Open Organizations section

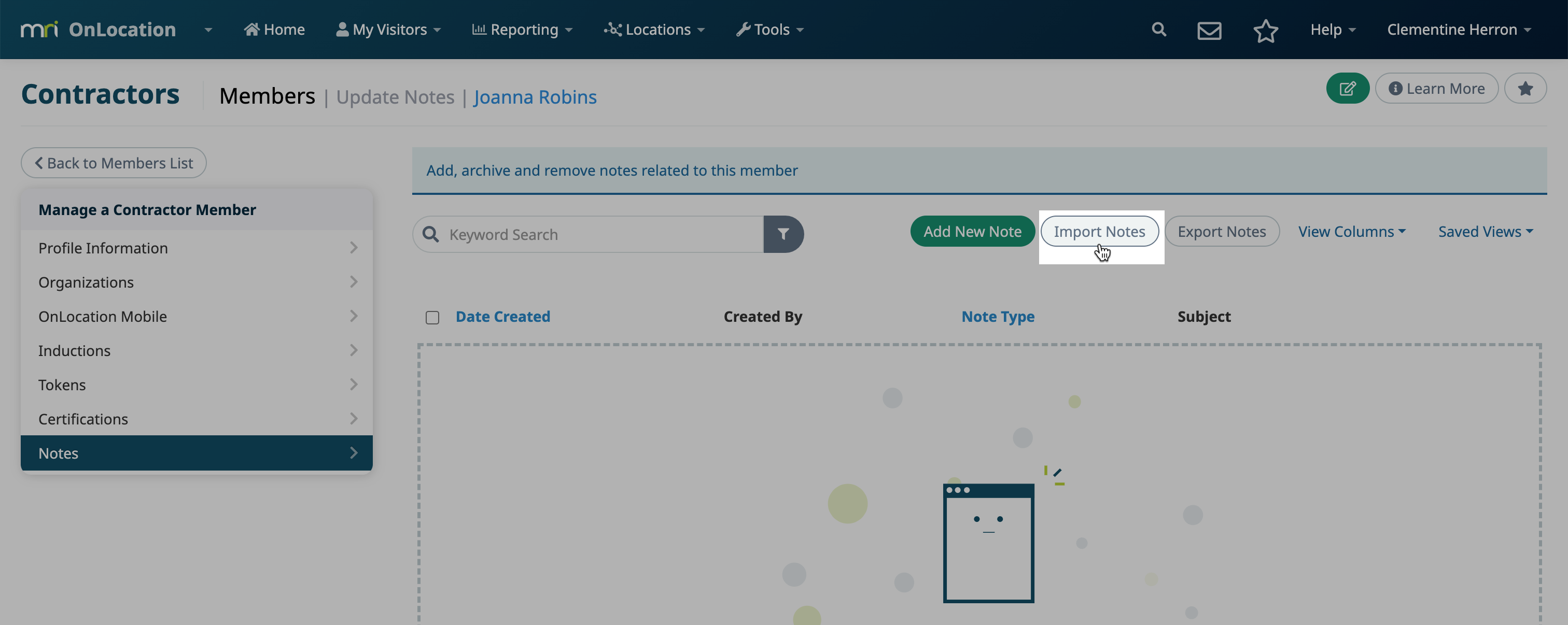click(x=197, y=282)
